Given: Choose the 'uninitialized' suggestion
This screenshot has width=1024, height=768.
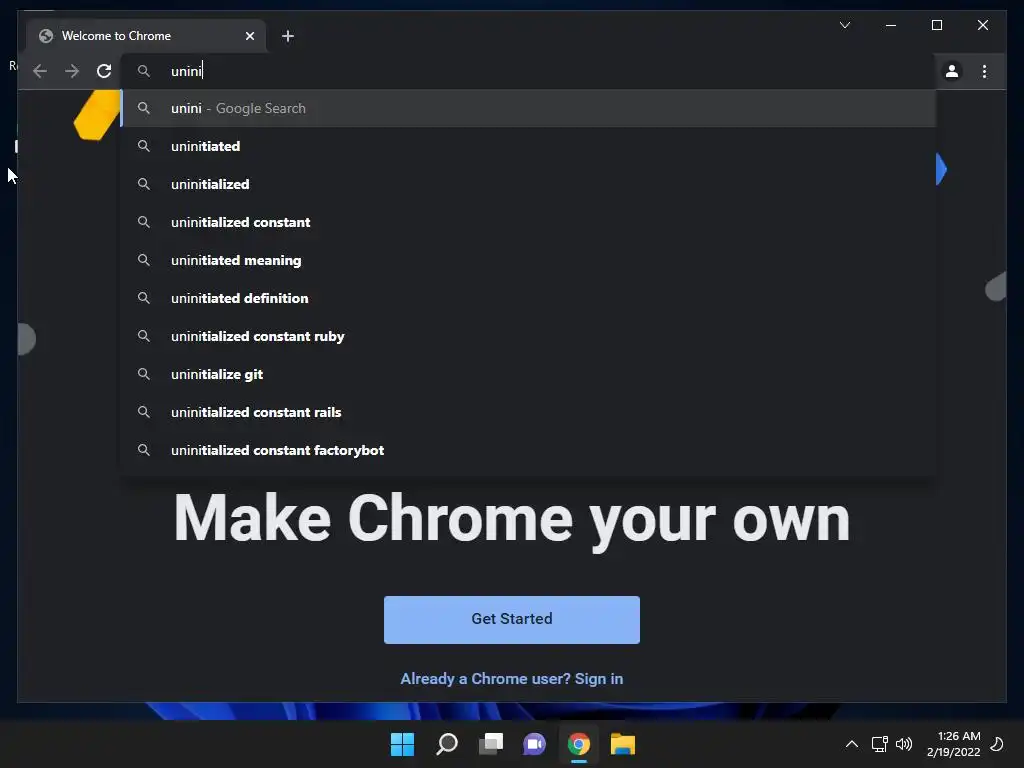Looking at the screenshot, I should tap(528, 184).
